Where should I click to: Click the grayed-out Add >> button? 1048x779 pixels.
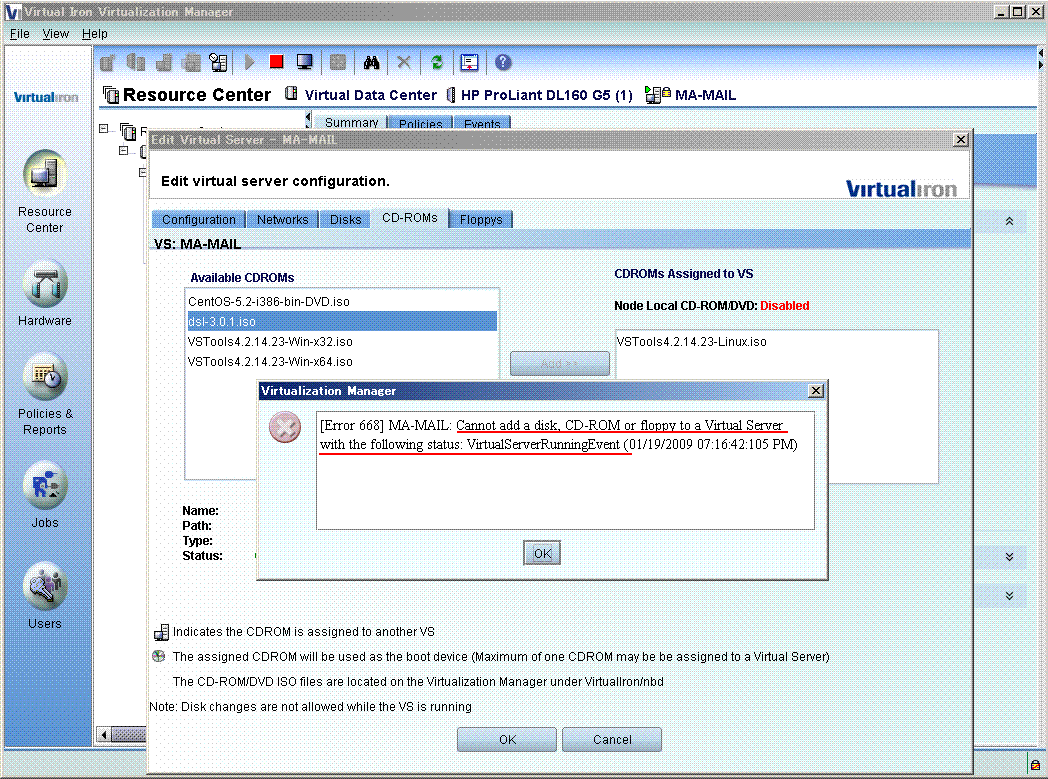(x=559, y=364)
